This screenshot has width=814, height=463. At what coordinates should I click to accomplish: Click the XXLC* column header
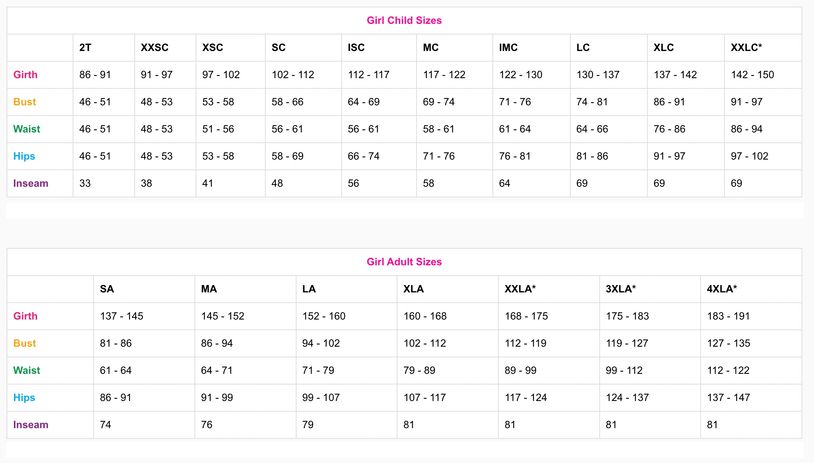[x=746, y=47]
